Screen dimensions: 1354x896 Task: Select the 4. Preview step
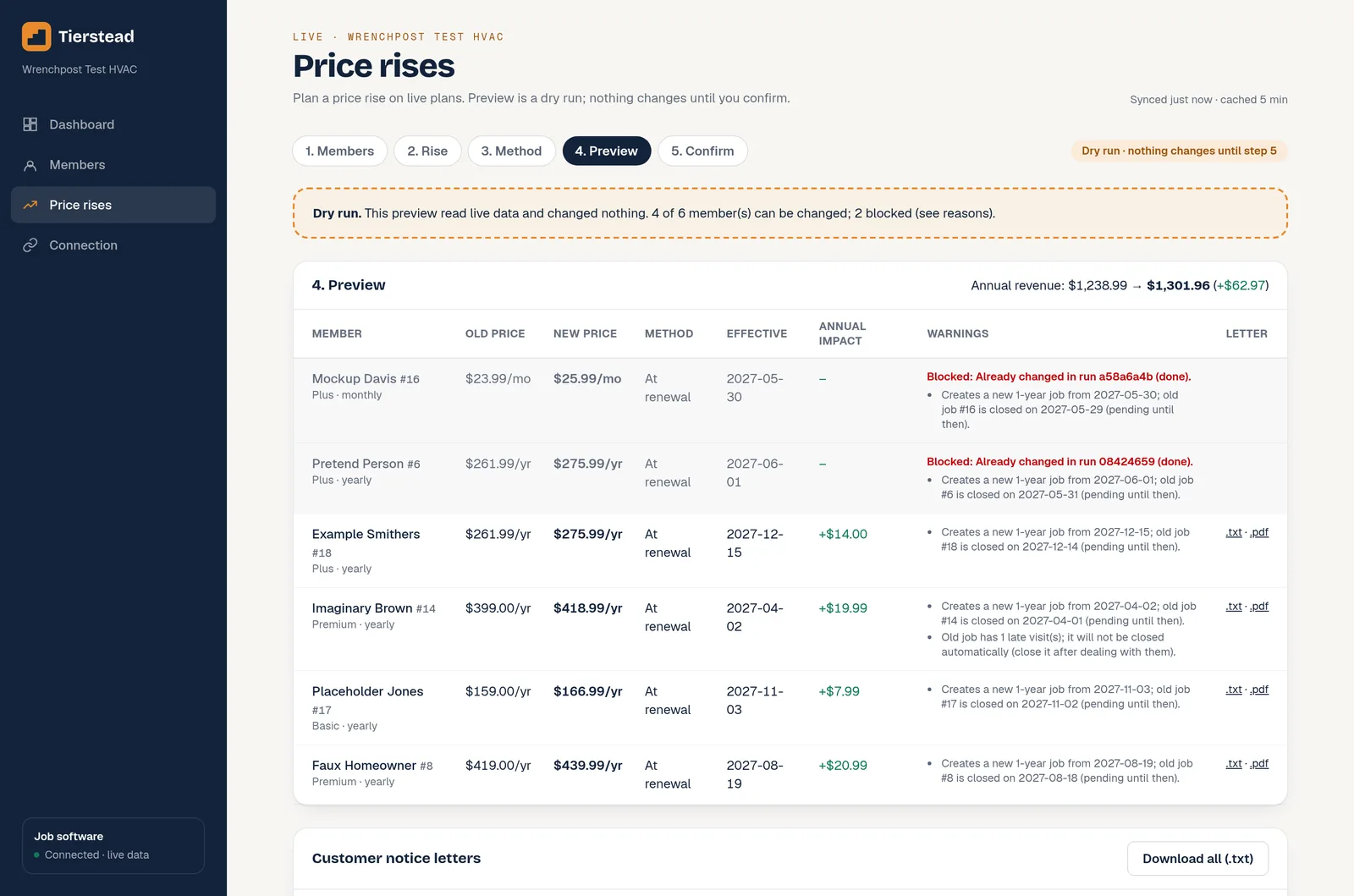(607, 151)
